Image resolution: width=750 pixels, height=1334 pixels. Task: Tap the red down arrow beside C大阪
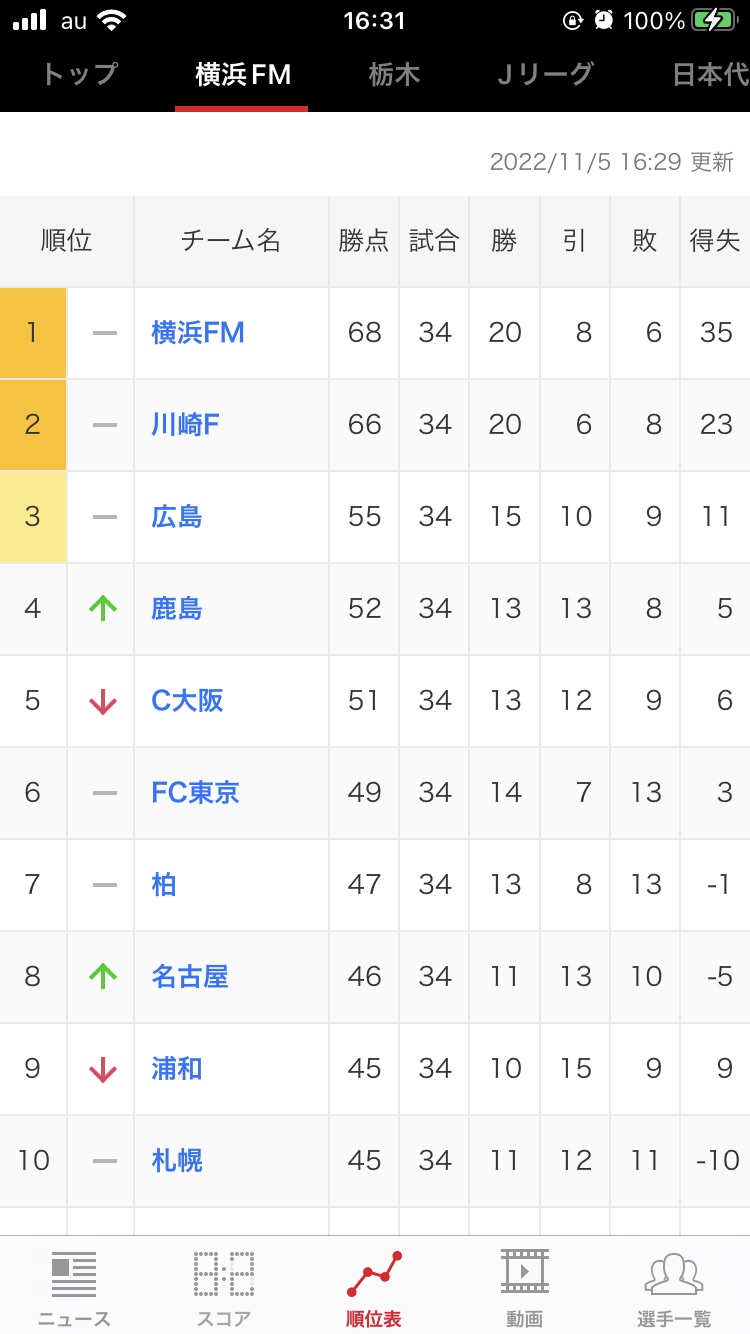tap(103, 701)
